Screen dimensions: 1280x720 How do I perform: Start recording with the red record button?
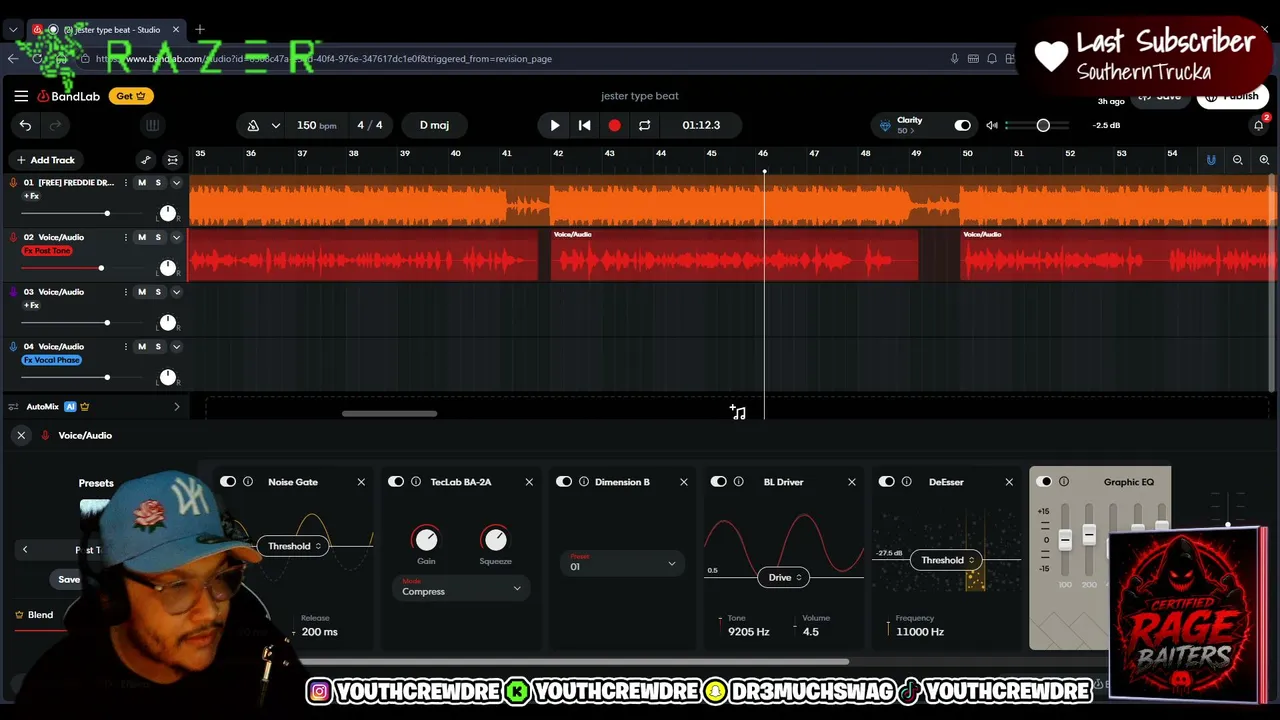tap(614, 125)
